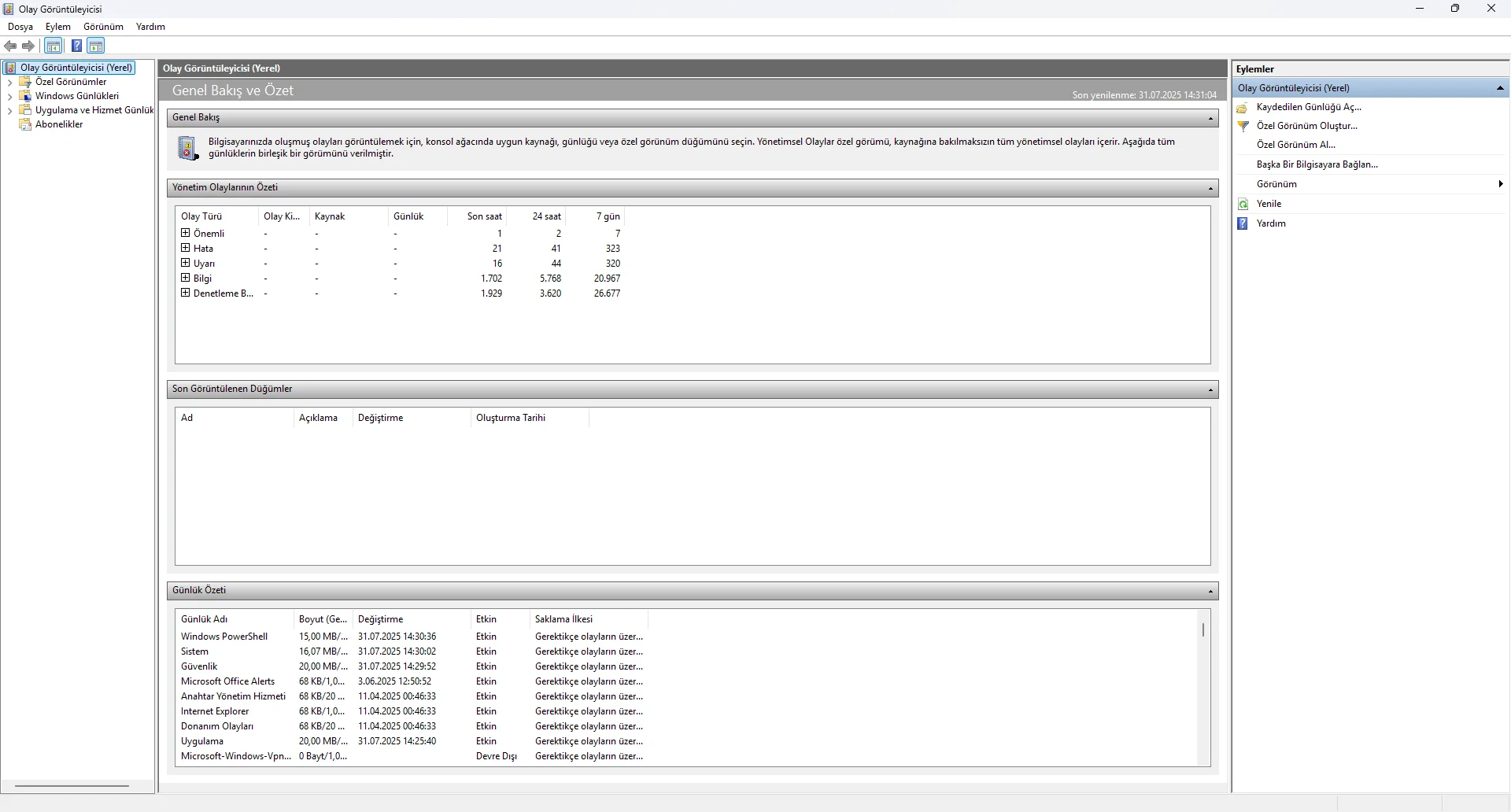The image size is (1511, 812).
Task: Select the Anahtar Yönetim Hizmeti log row
Action: click(x=412, y=696)
